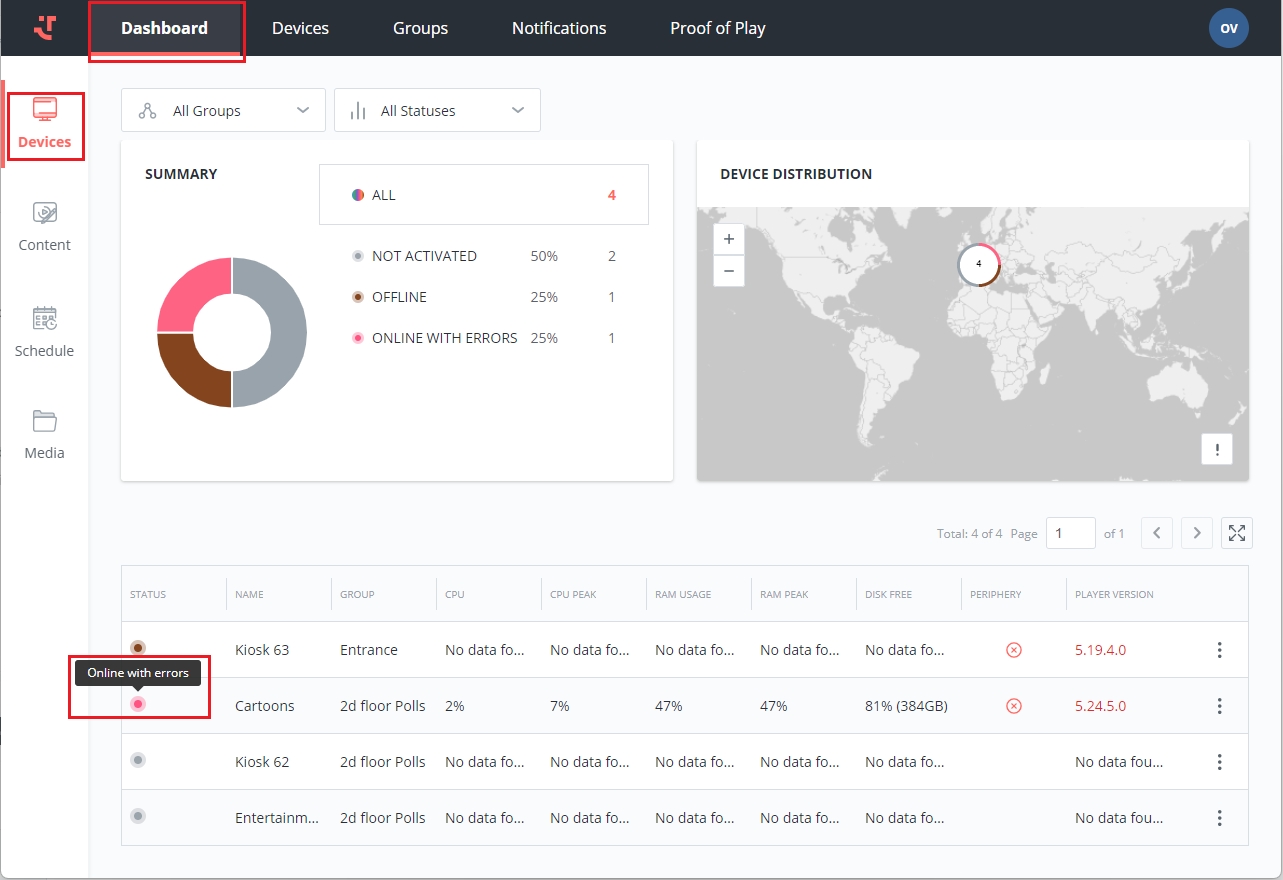The width and height of the screenshot is (1283, 880).
Task: Click the page number input field
Action: pyautogui.click(x=1070, y=533)
